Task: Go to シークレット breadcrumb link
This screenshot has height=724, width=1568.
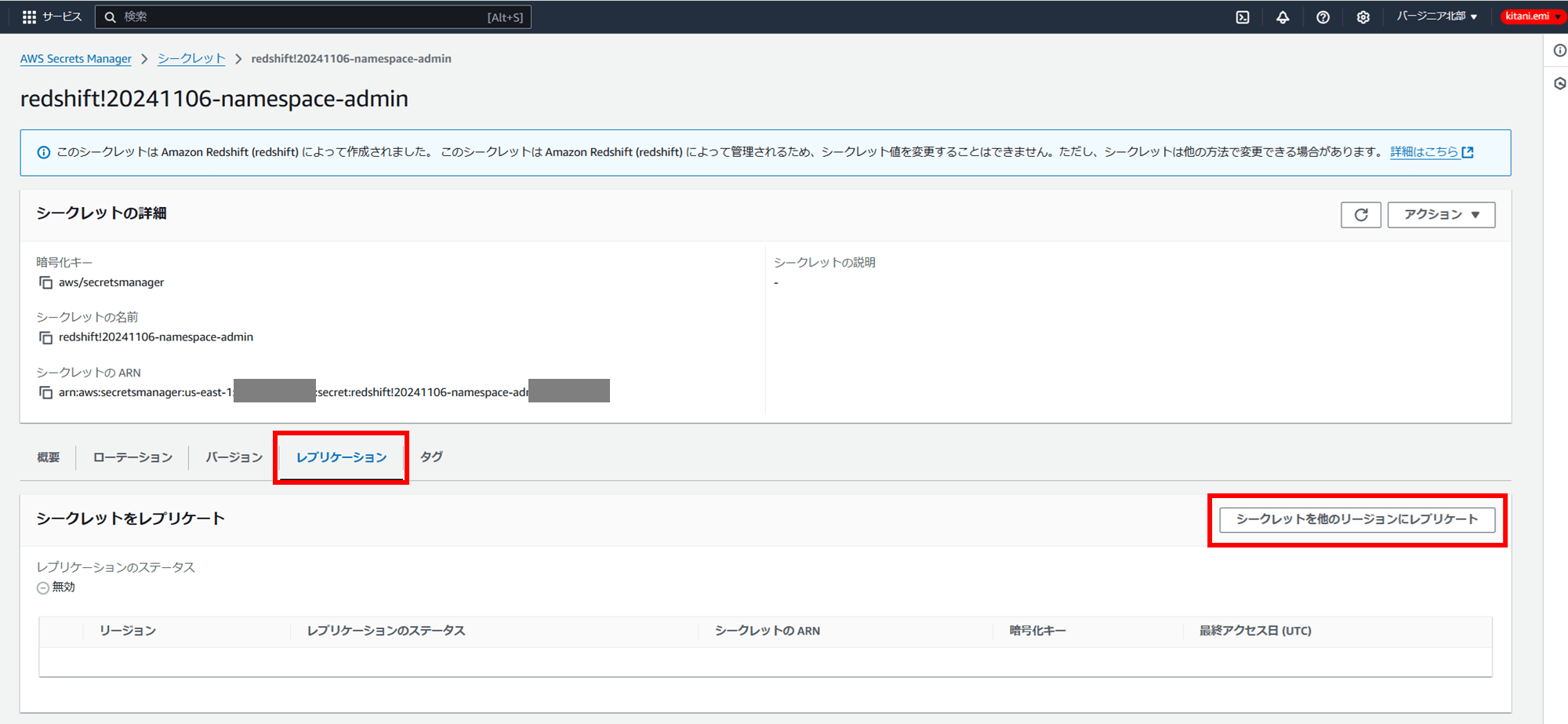Action: click(x=191, y=59)
